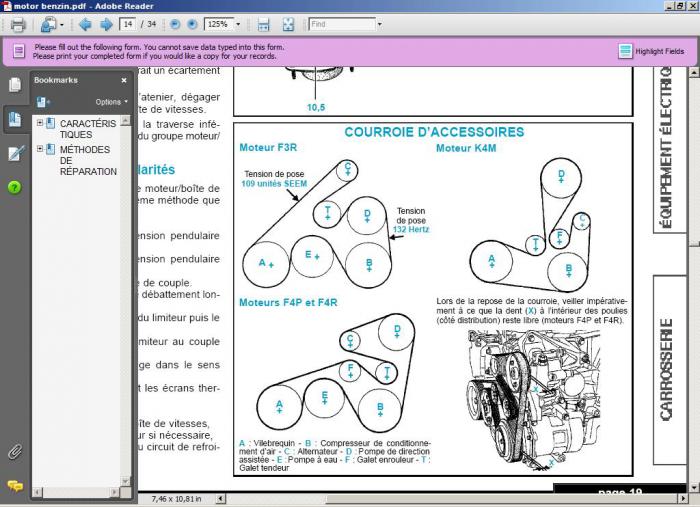This screenshot has width=700, height=507.
Task: Open the Signatures side panel
Action: tap(15, 153)
